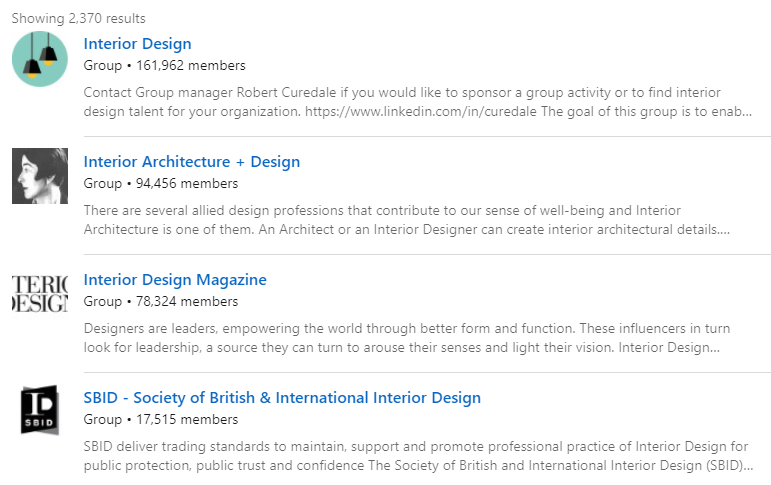Click the SBID deliver trading standards description
Image resolution: width=771 pixels, height=485 pixels.
pos(418,456)
